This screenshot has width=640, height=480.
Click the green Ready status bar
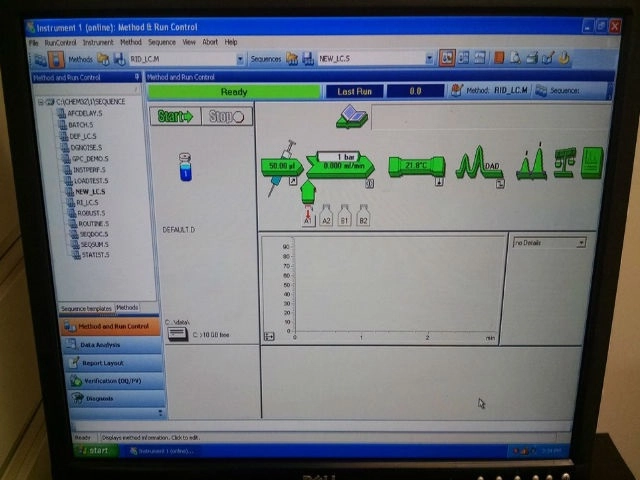pos(233,91)
